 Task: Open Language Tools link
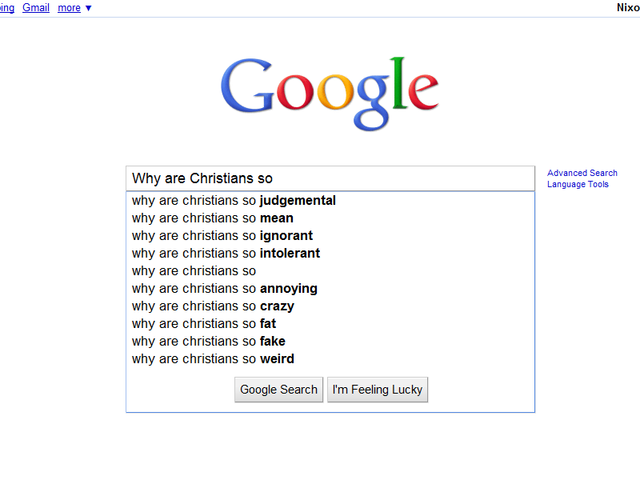click(578, 184)
